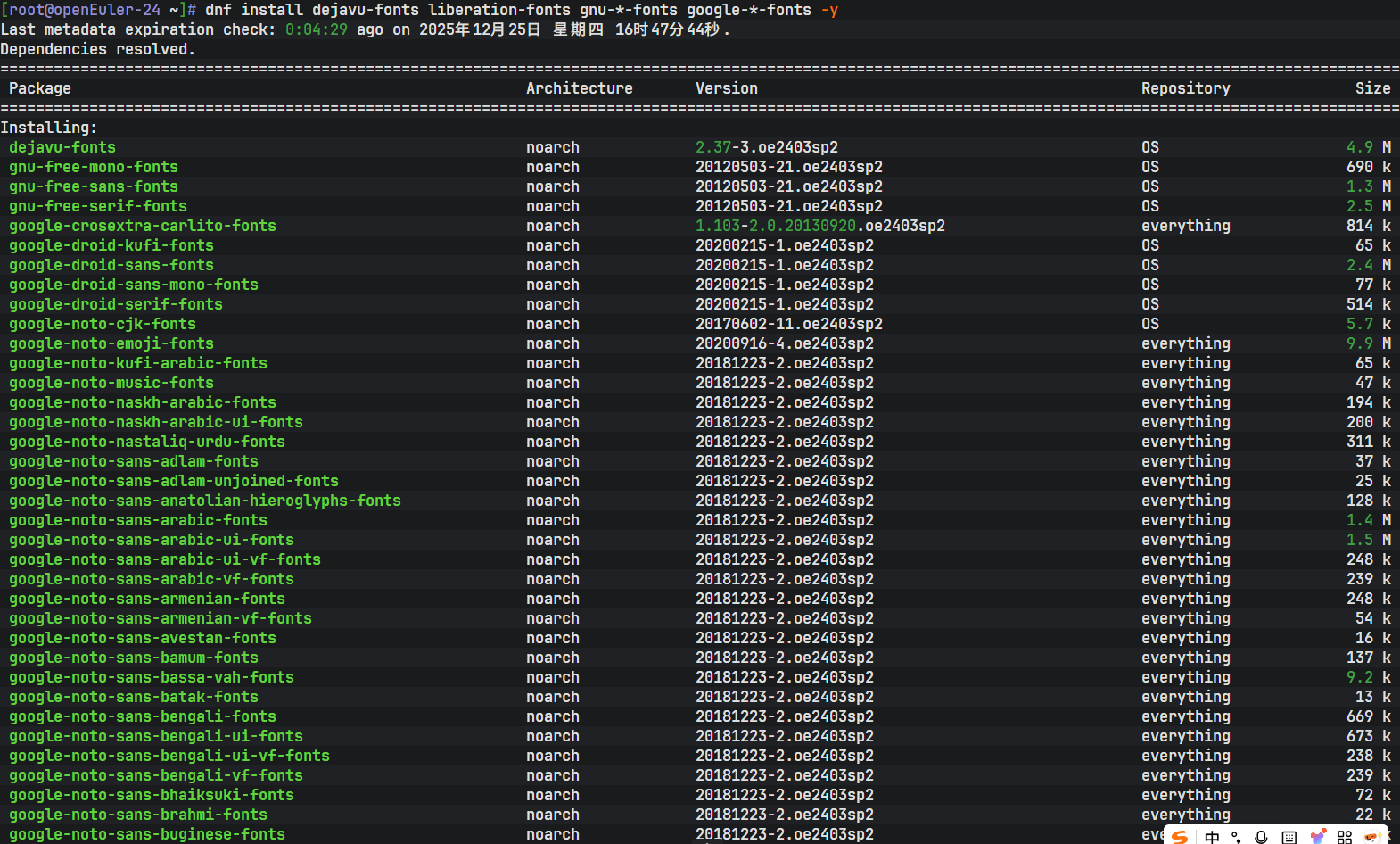The width and height of the screenshot is (1400, 844).
Task: Click the google-noto-sans-arabic-ui-fonts entry
Action: tap(152, 540)
